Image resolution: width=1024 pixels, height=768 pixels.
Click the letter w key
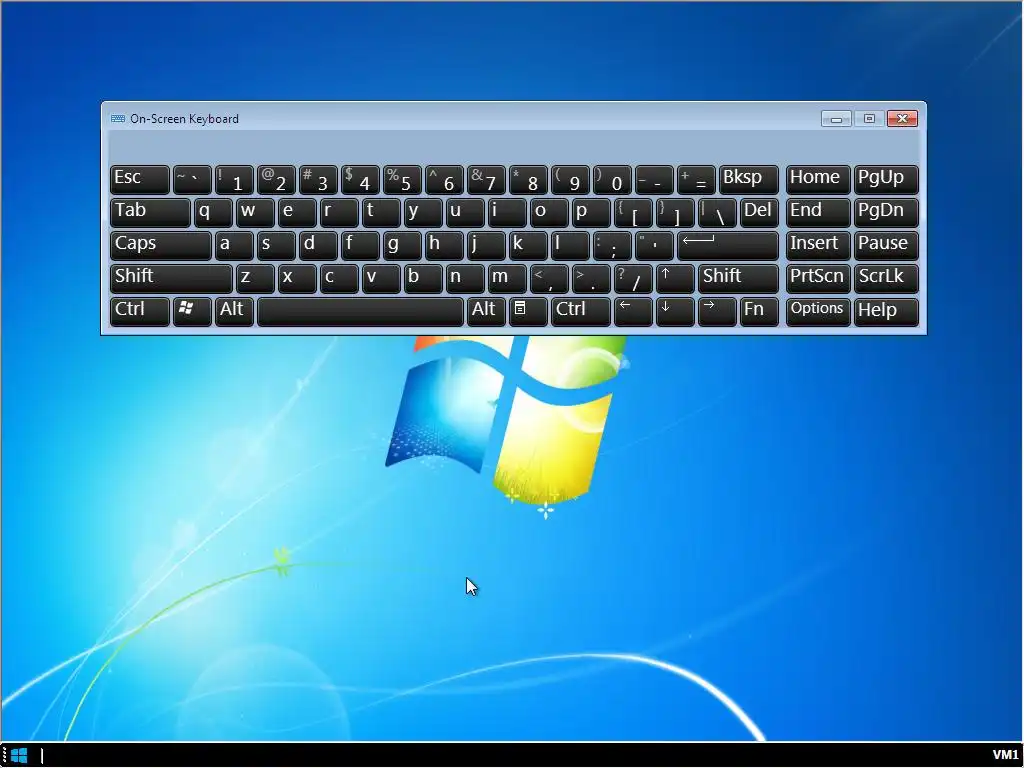255,213
